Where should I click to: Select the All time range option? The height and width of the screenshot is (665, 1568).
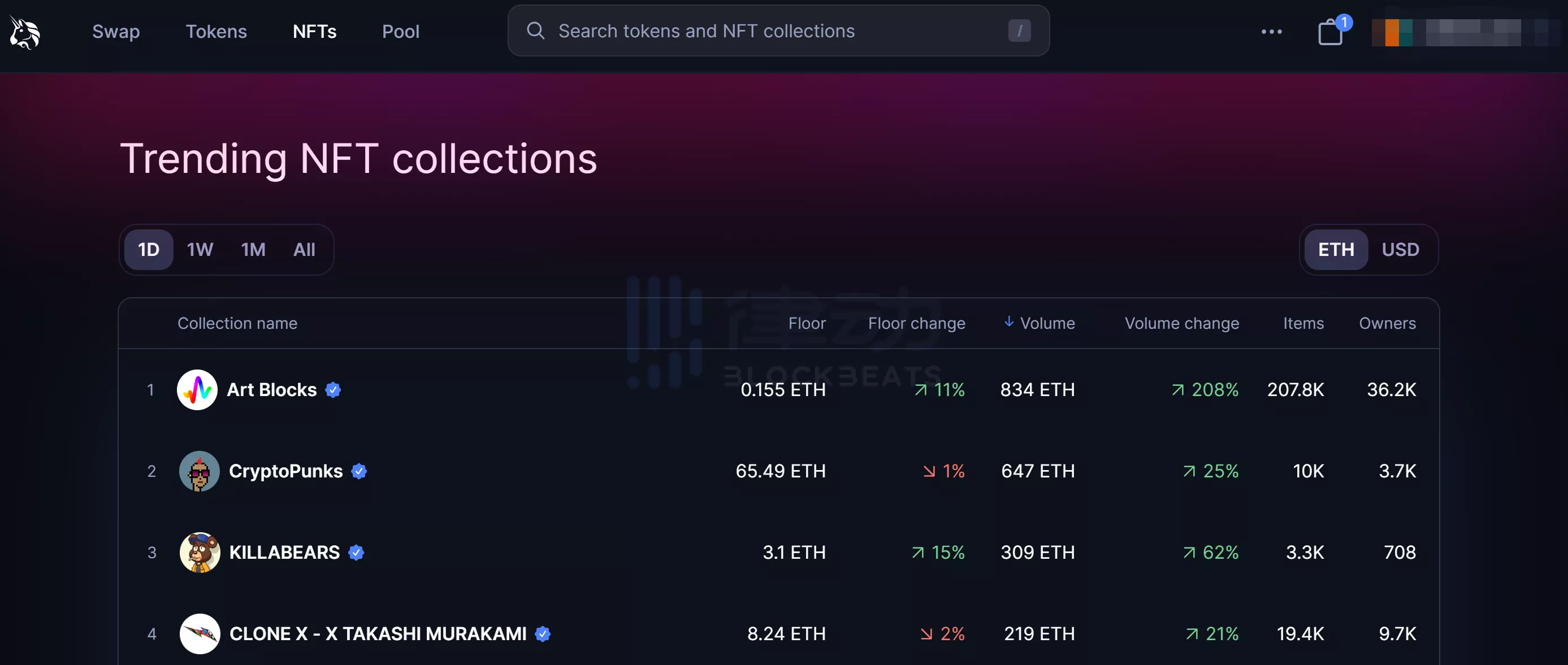tap(304, 250)
